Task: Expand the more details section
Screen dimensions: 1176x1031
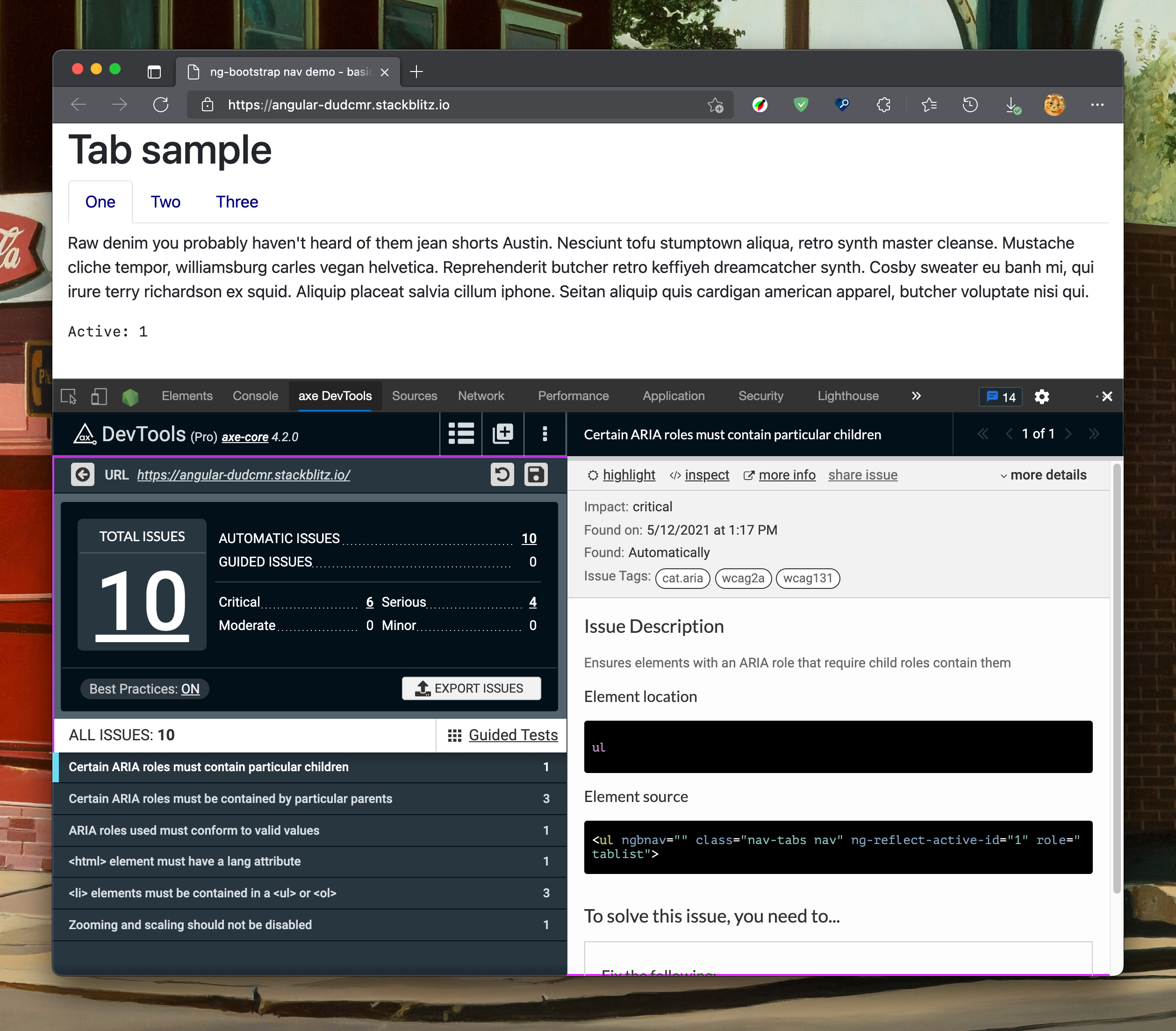Action: [x=1042, y=475]
